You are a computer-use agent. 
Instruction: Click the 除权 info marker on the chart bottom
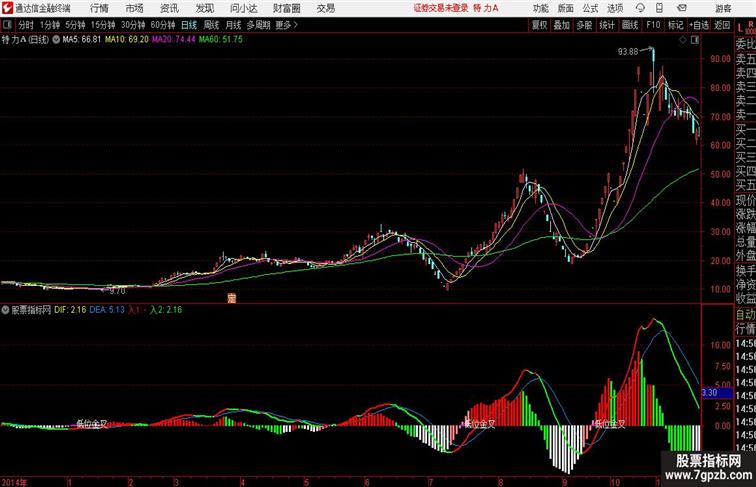(x=232, y=298)
